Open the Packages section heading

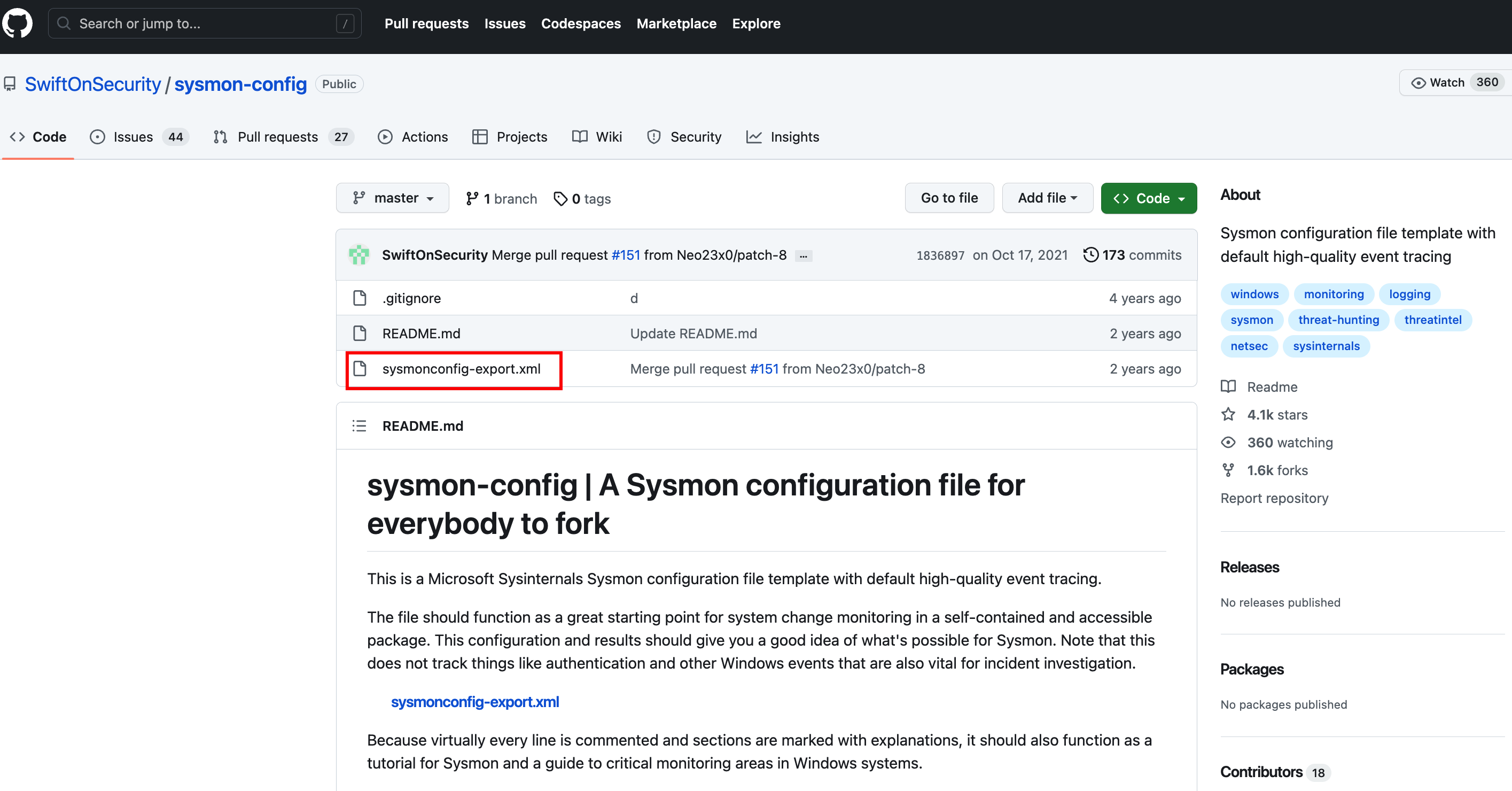[x=1252, y=670]
